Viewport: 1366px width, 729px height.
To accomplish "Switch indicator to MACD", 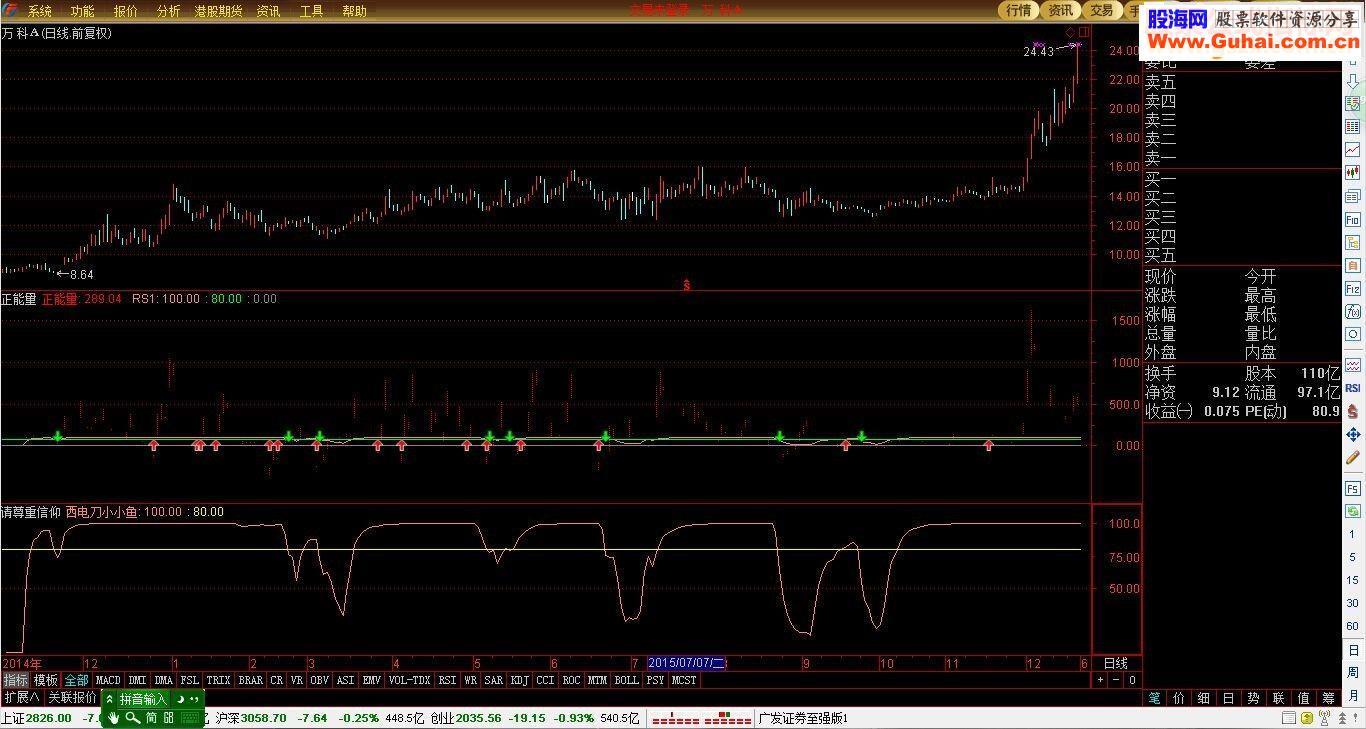I will click(x=108, y=680).
